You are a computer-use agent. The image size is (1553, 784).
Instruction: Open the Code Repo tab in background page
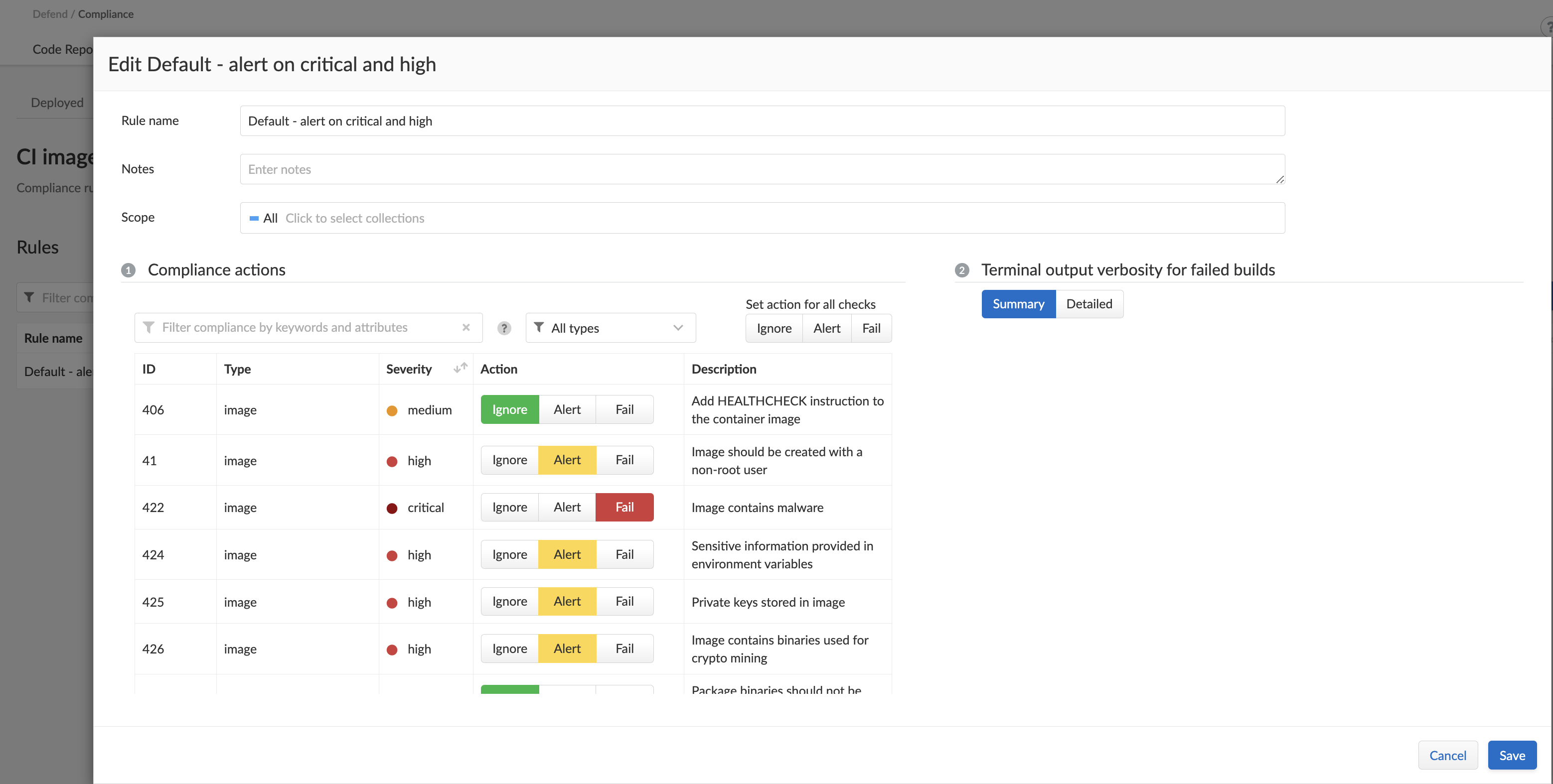pos(63,49)
